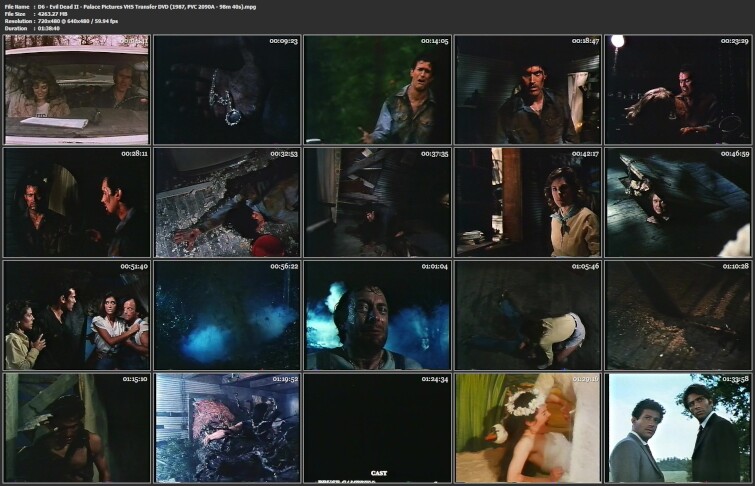Viewport: 755px width, 486px height.
Task: Click the resolution value '720x480 @ 640x480 / 59.94 fps'
Action: click(78, 21)
